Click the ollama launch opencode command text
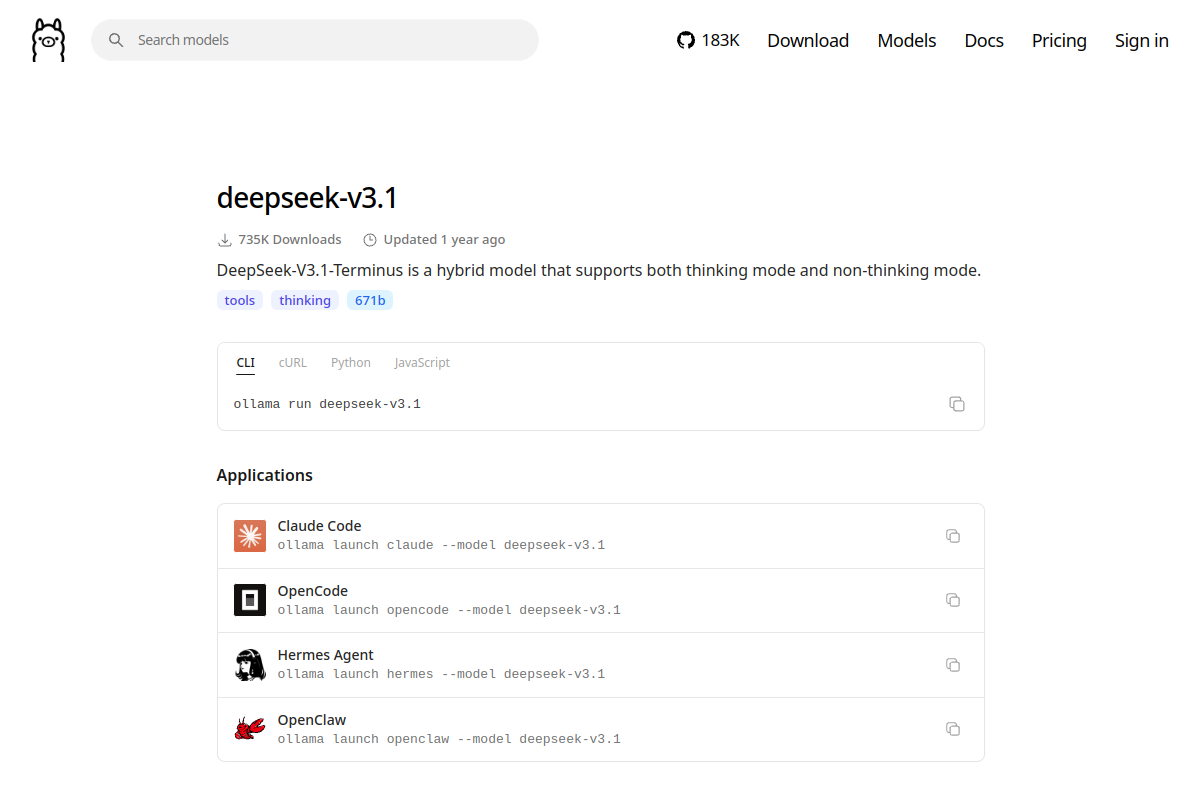 pyautogui.click(x=449, y=610)
